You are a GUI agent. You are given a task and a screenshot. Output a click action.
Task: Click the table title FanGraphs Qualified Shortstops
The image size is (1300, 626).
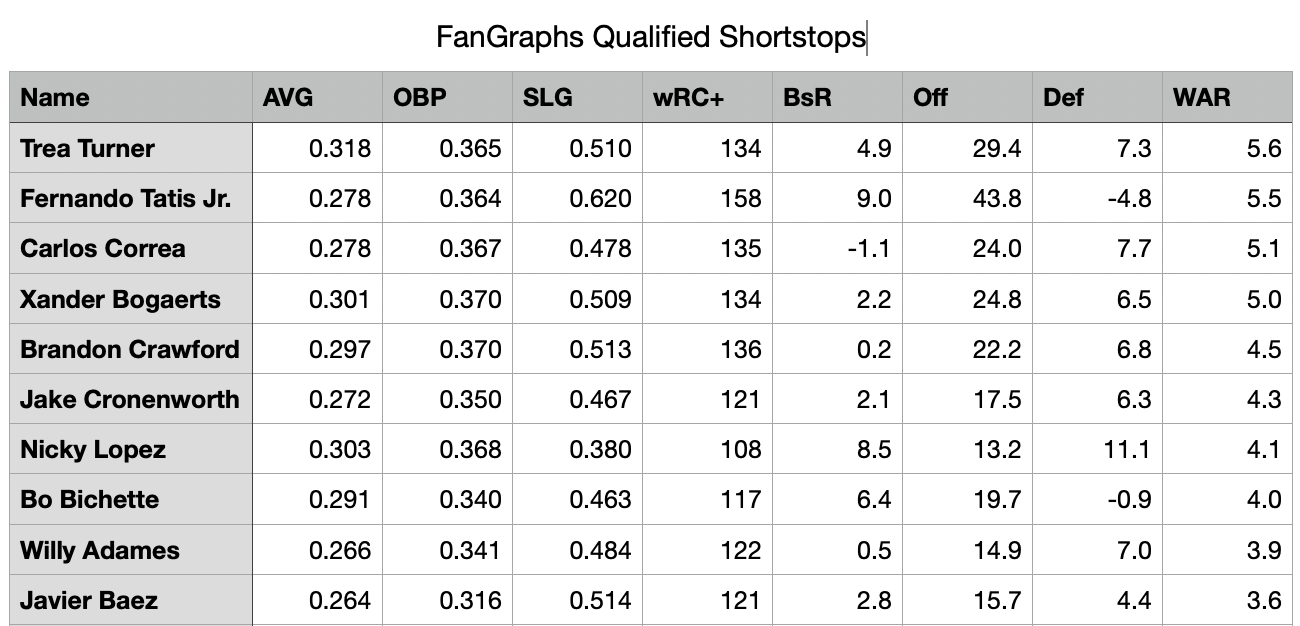(650, 37)
